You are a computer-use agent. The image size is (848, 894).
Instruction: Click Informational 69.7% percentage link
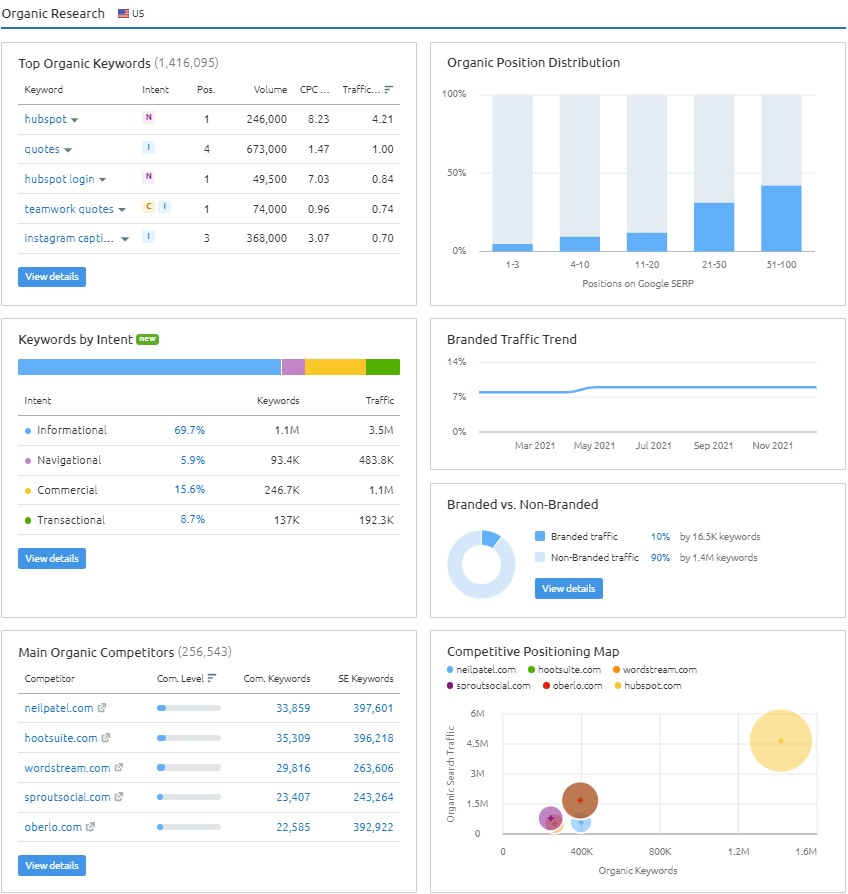tap(189, 430)
